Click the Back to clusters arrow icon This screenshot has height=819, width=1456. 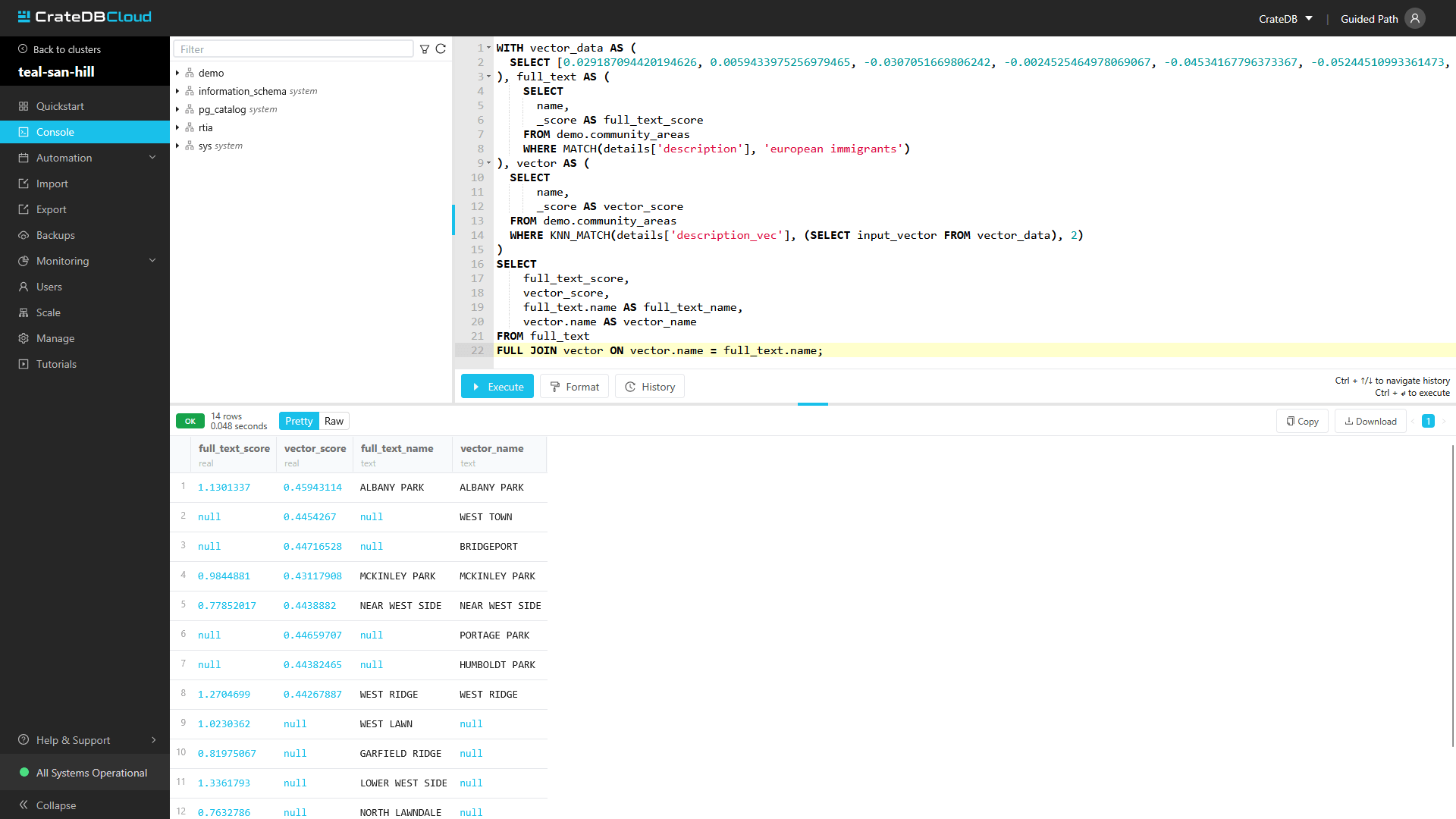pyautogui.click(x=23, y=49)
